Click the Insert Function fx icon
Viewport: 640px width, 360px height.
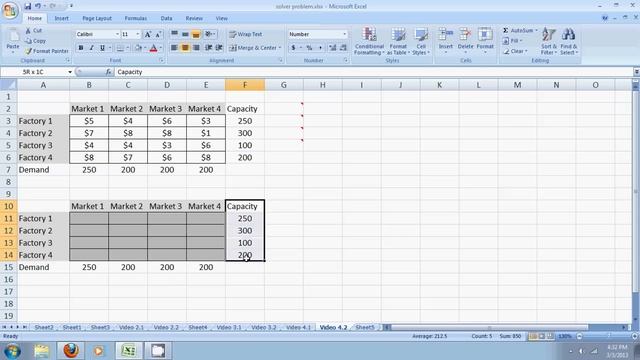(x=109, y=72)
